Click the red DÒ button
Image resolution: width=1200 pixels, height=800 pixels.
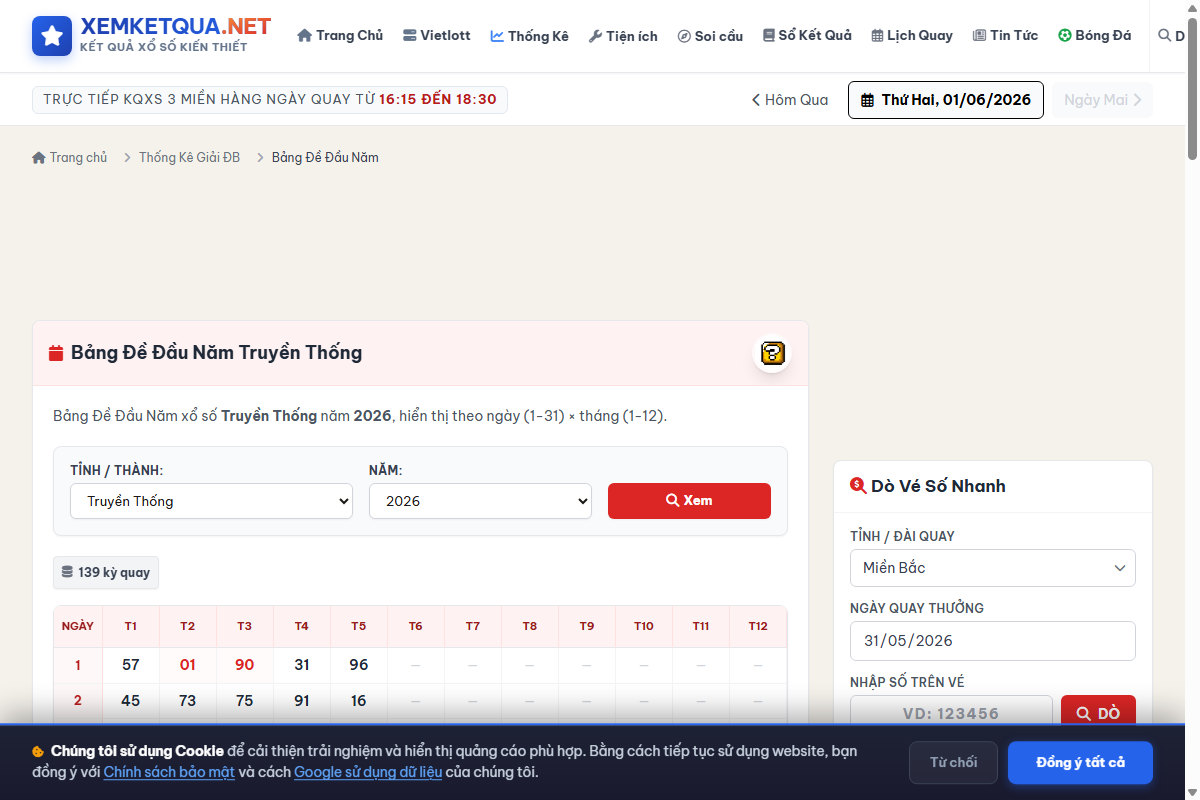1098,713
